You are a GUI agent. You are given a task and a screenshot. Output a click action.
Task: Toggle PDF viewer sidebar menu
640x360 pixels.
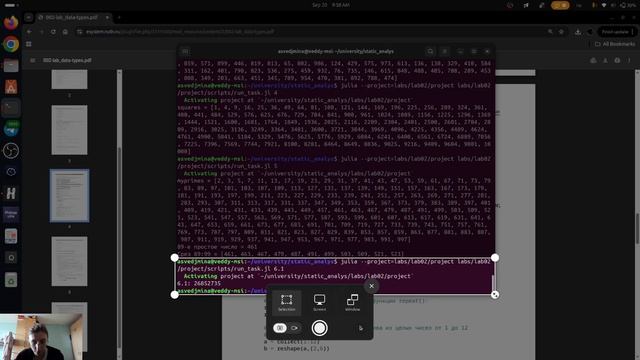(x=33, y=60)
